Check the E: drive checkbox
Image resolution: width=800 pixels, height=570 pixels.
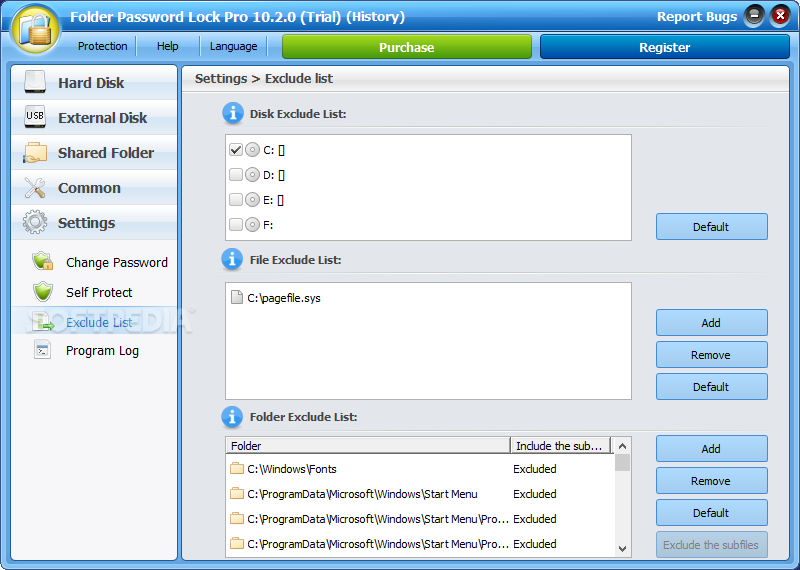(236, 200)
